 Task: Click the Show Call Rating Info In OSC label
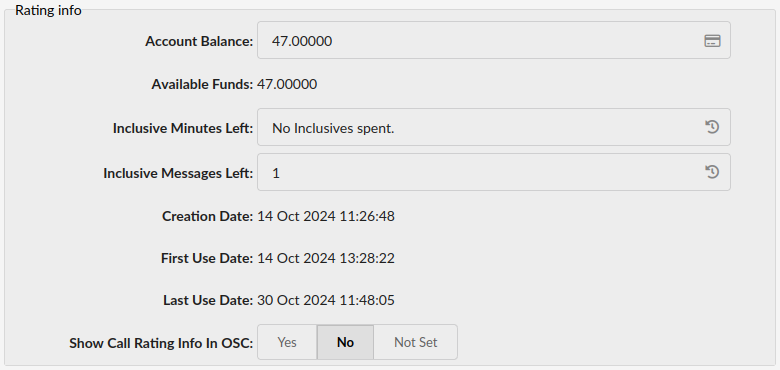click(x=161, y=343)
